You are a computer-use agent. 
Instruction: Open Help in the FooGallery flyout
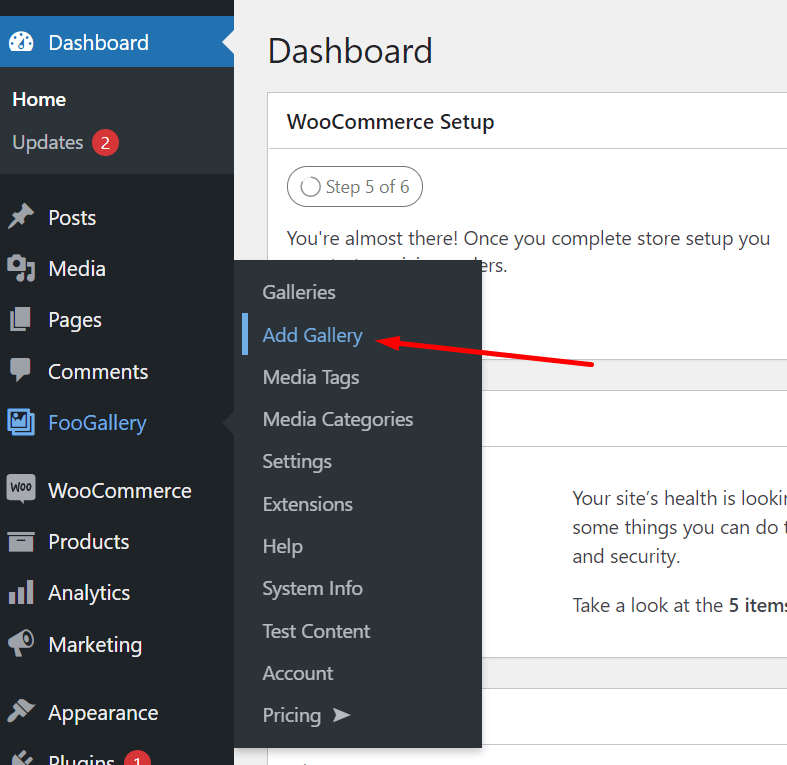click(x=283, y=546)
